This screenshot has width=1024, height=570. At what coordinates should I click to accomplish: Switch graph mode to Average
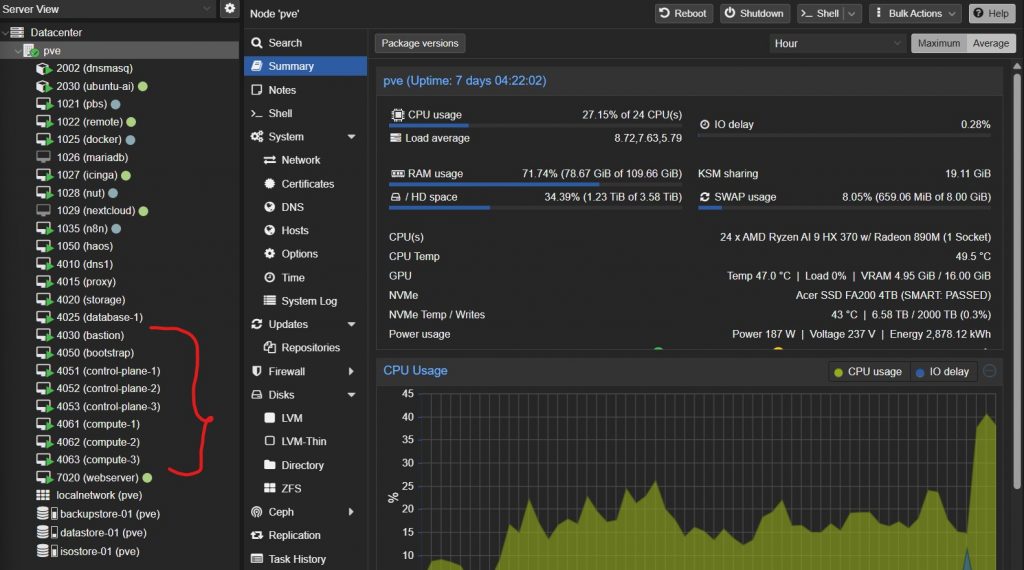[990, 43]
